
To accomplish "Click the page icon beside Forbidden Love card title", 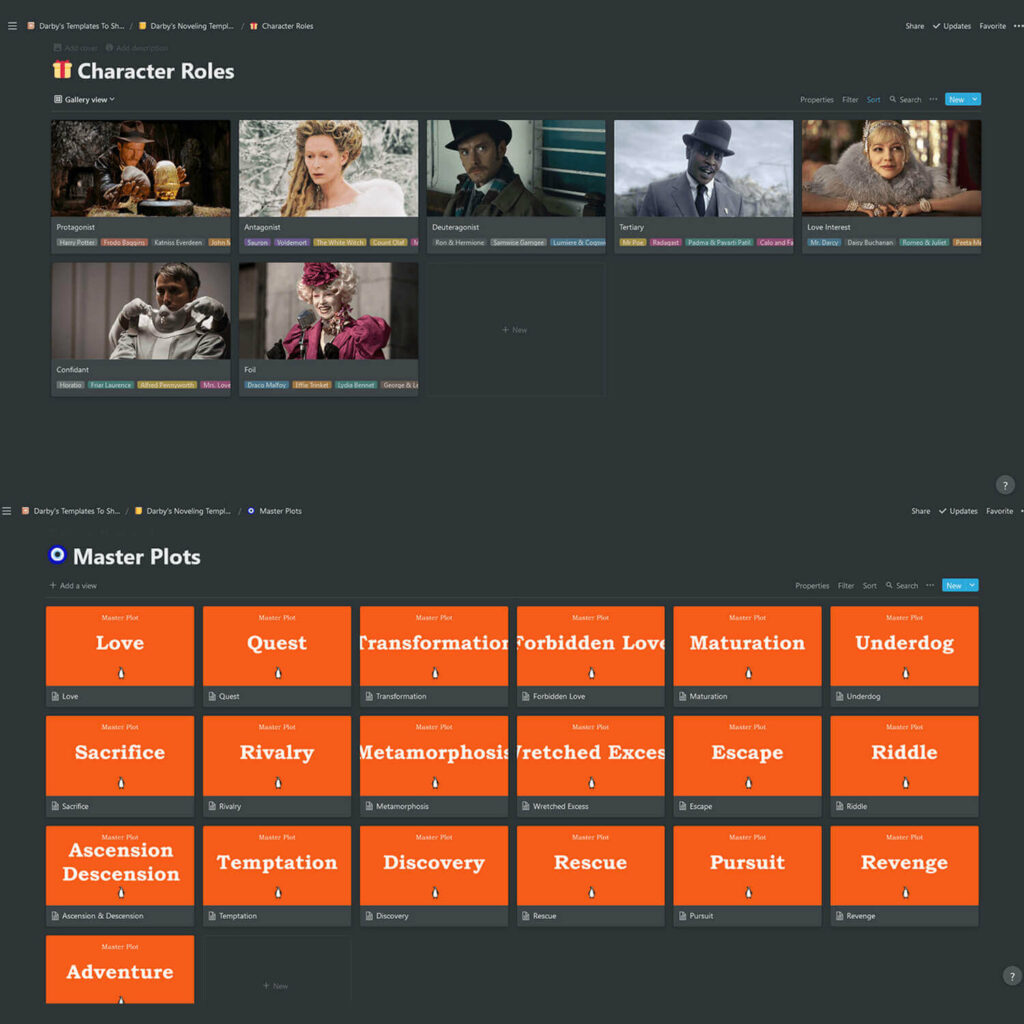I will [526, 696].
